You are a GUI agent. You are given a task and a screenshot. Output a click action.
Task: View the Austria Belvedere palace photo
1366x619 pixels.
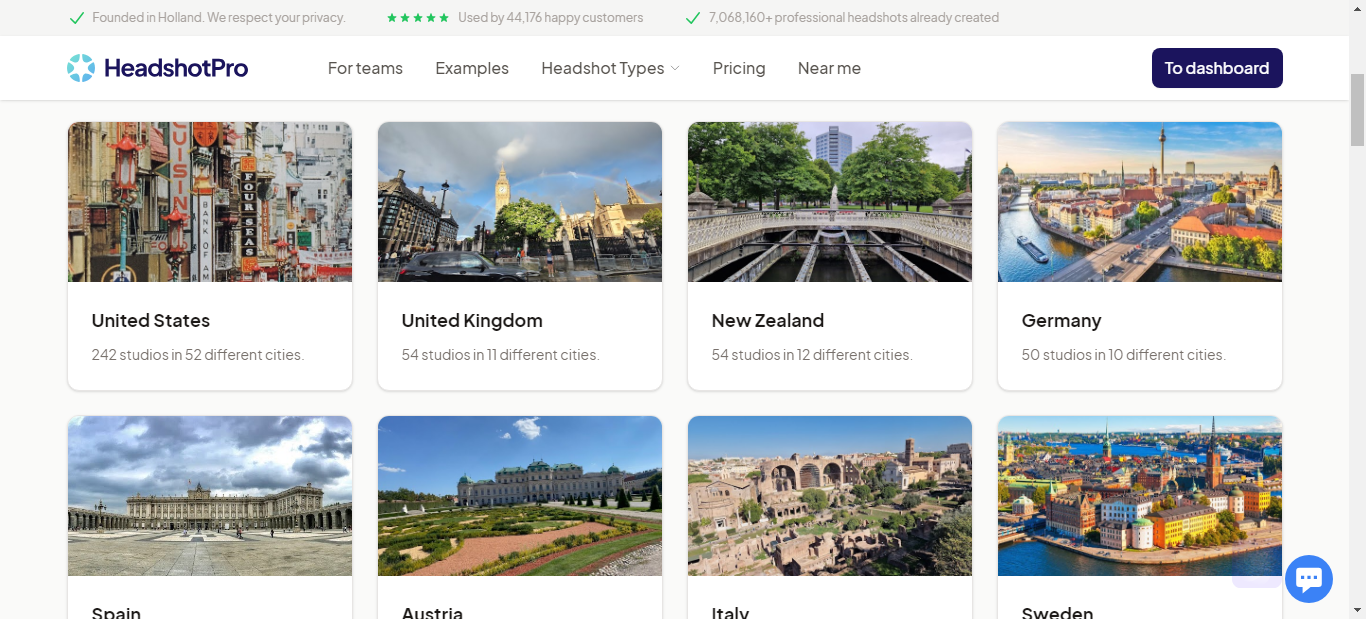(x=520, y=496)
